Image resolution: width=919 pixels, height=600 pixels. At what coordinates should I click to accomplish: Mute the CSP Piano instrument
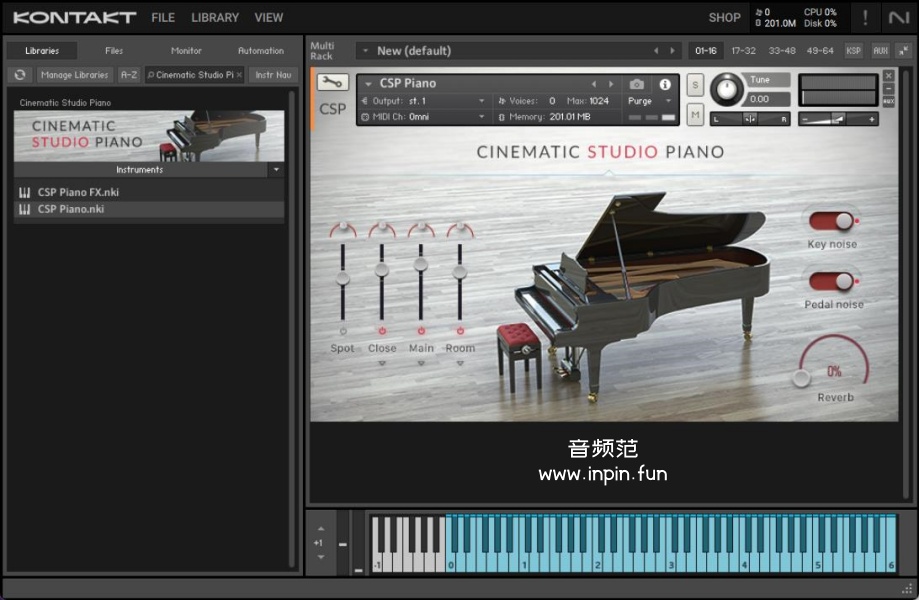695,116
